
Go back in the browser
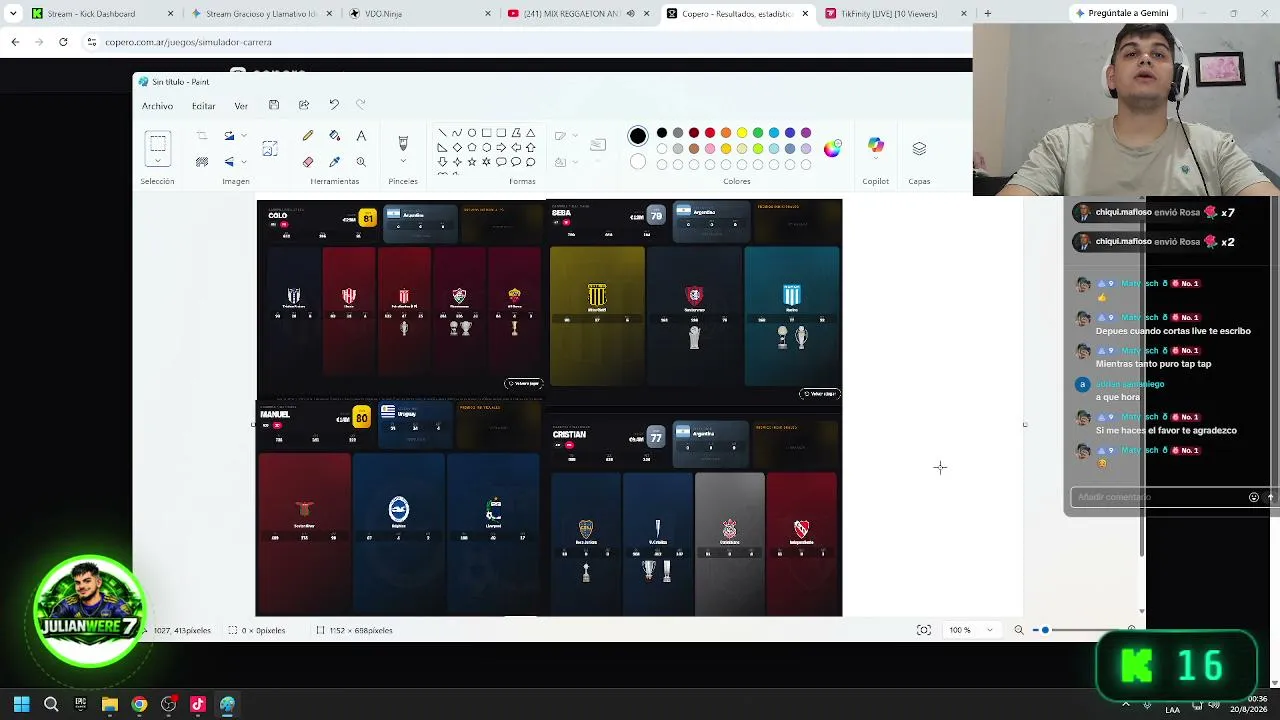15,42
